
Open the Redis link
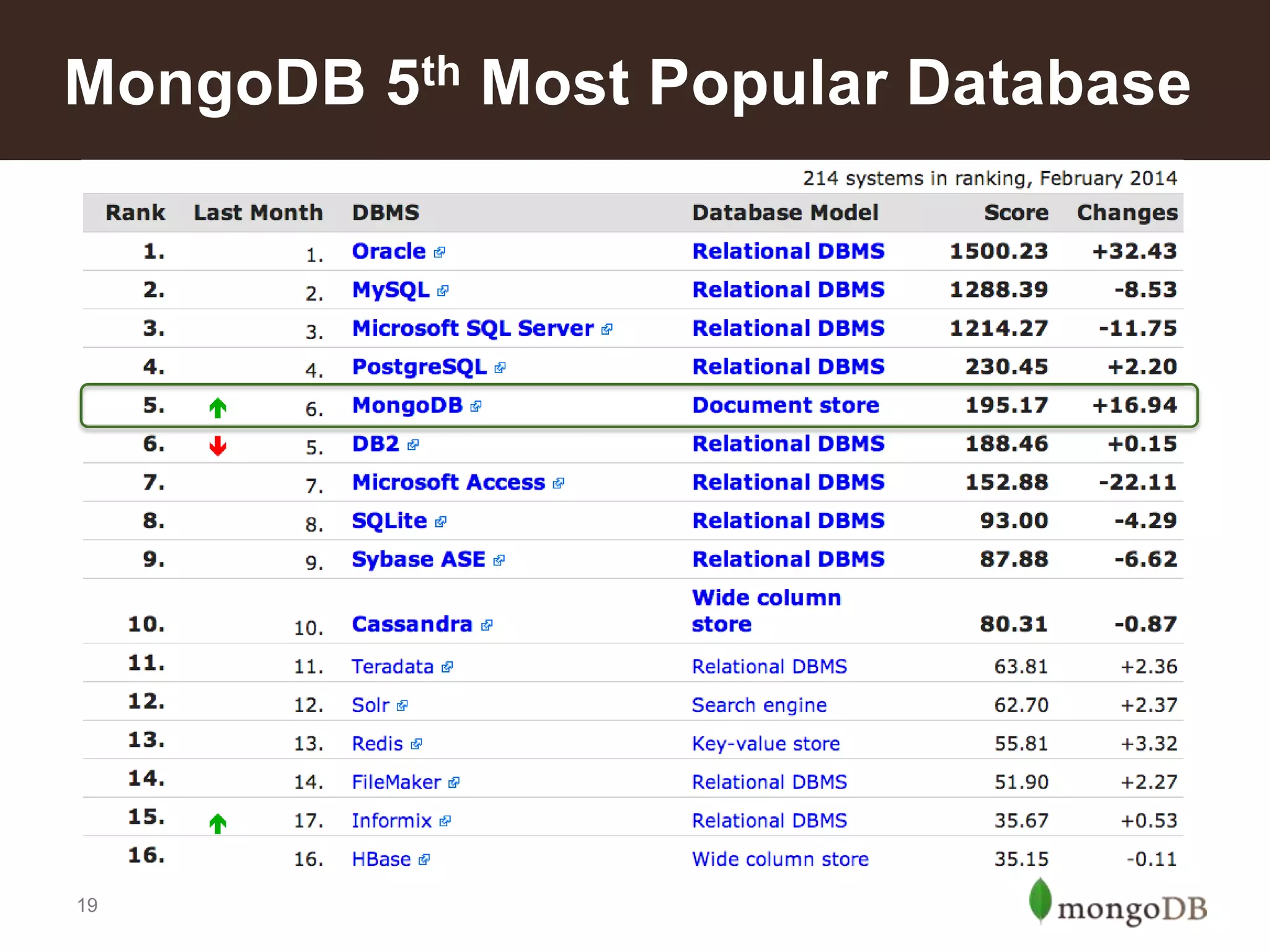pos(377,744)
